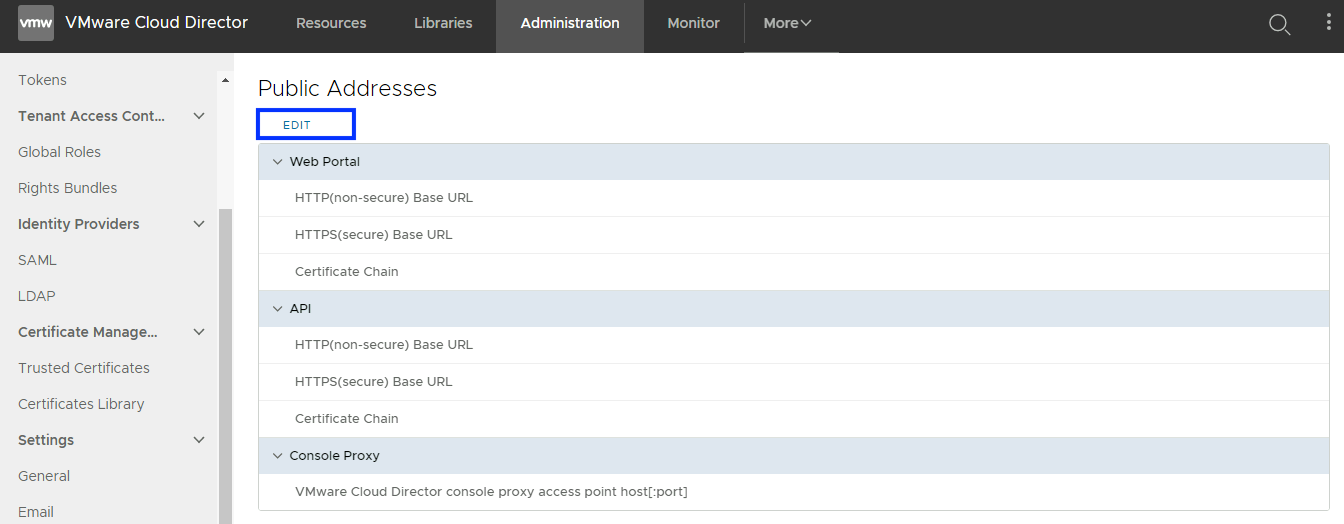Viewport: 1344px width, 524px height.
Task: Collapse the API section chevron
Action: [x=278, y=309]
